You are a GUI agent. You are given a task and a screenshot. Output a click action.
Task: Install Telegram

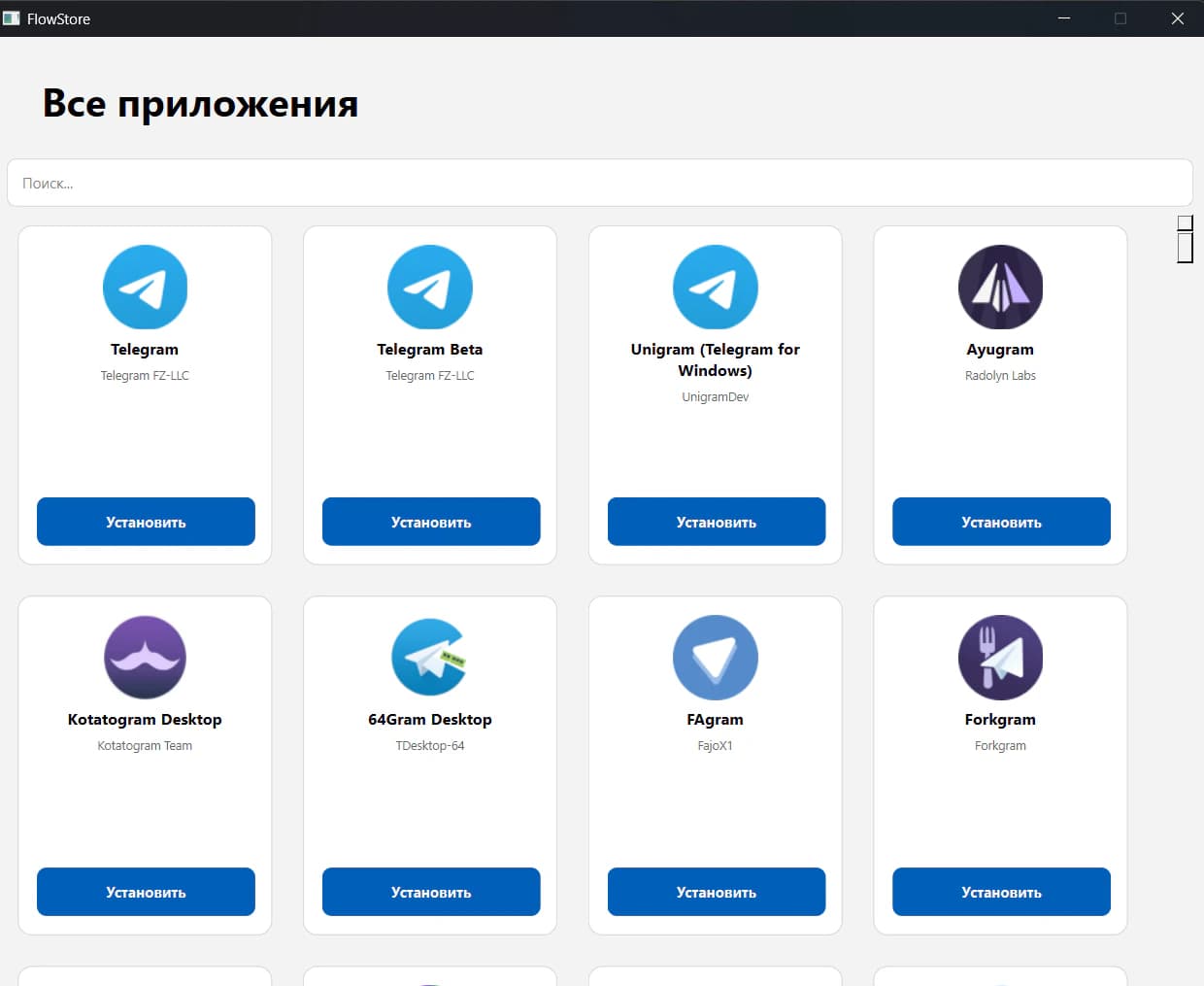pos(146,522)
